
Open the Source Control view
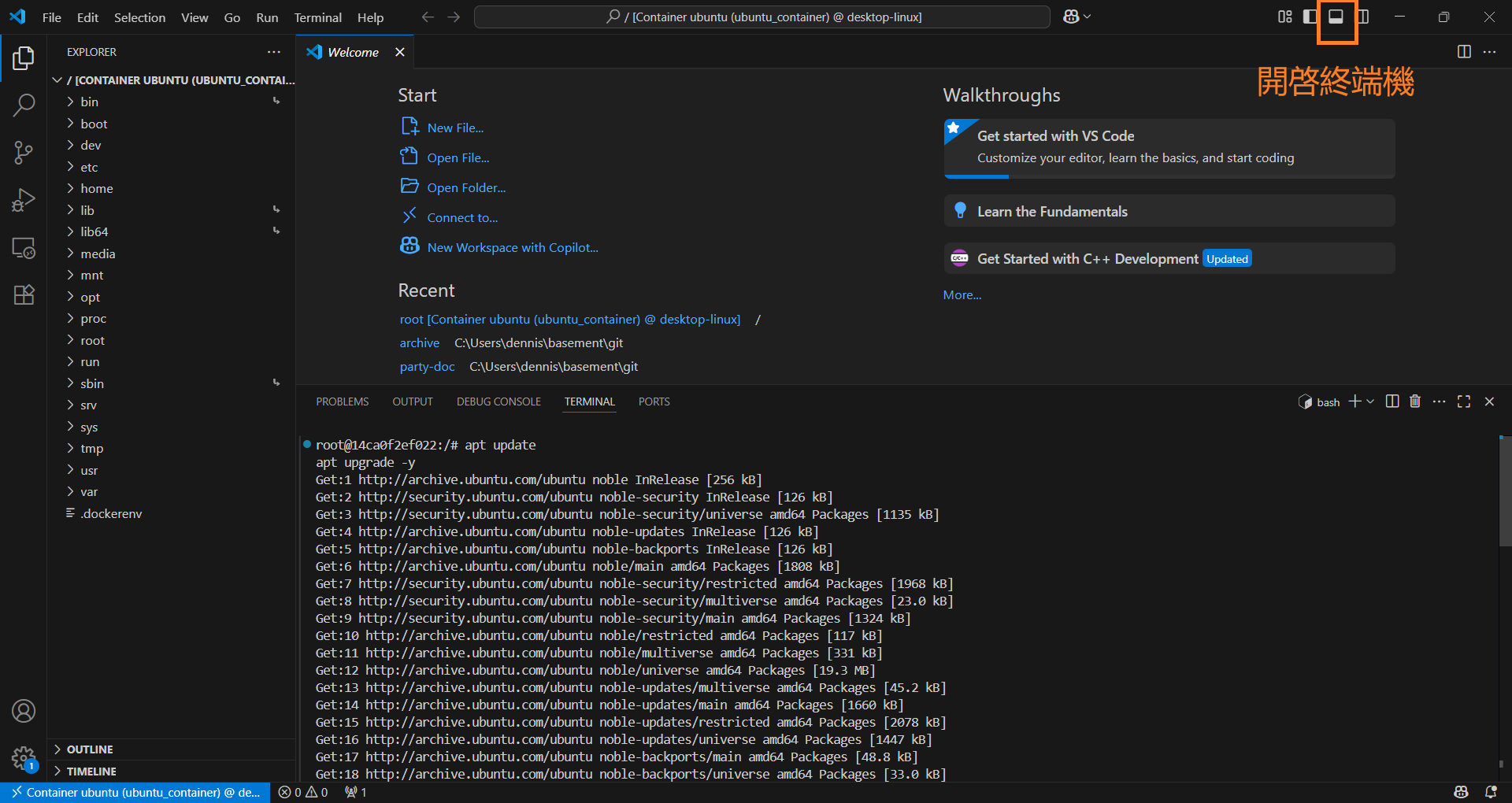[24, 153]
